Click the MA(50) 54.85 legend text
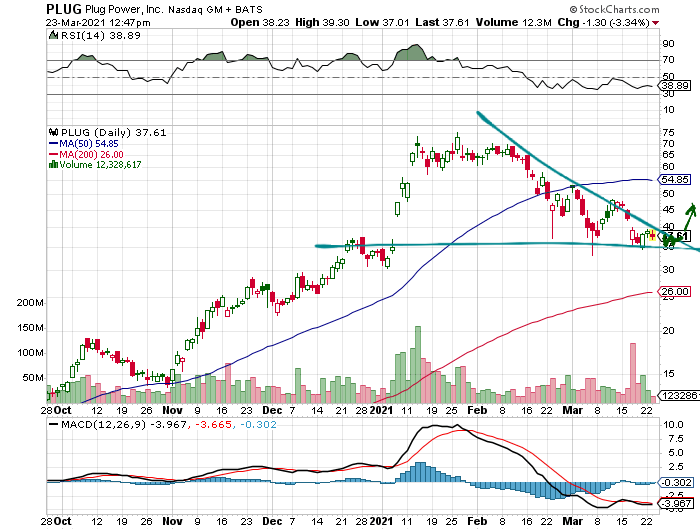The height and width of the screenshot is (530, 700). [x=88, y=144]
